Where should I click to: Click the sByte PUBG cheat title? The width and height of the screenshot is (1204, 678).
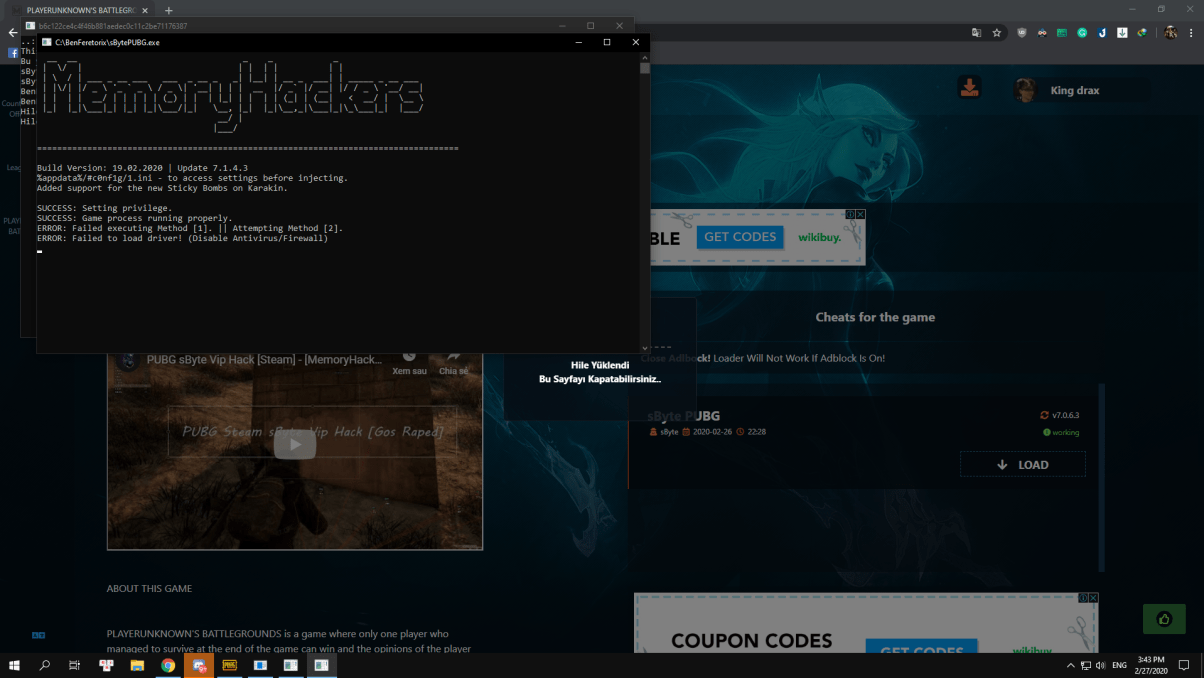click(683, 416)
